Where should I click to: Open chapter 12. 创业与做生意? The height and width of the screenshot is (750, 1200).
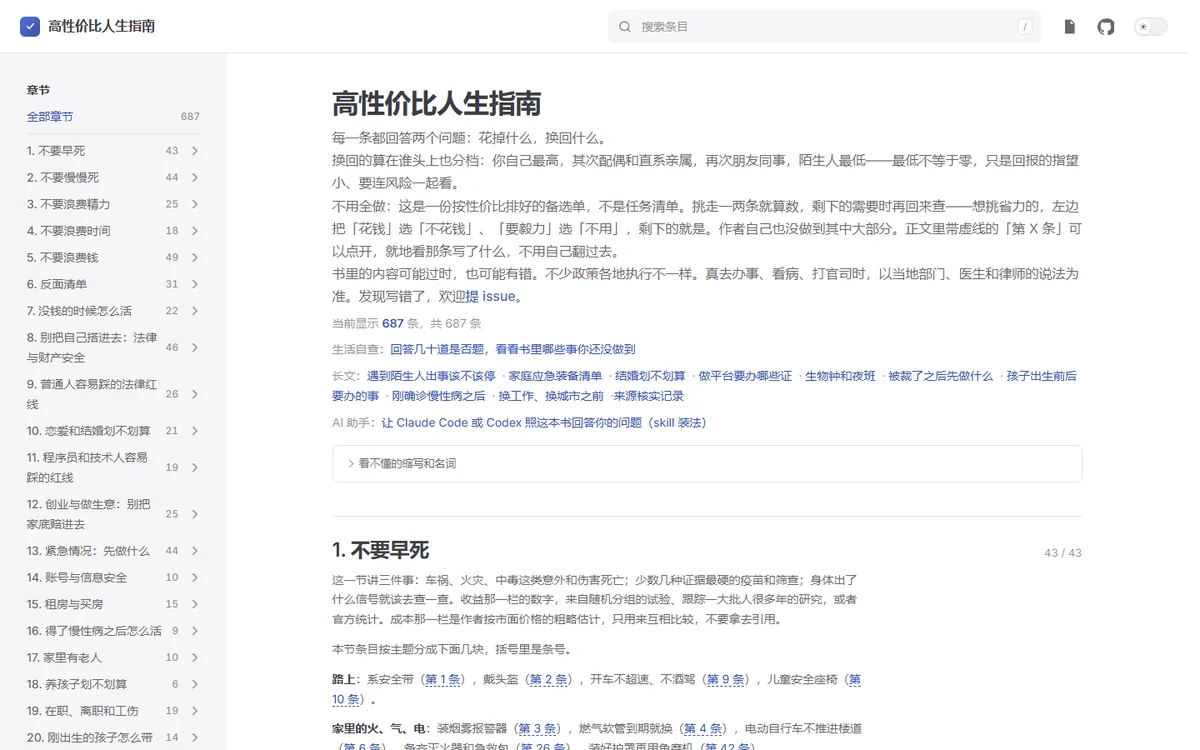click(x=89, y=514)
